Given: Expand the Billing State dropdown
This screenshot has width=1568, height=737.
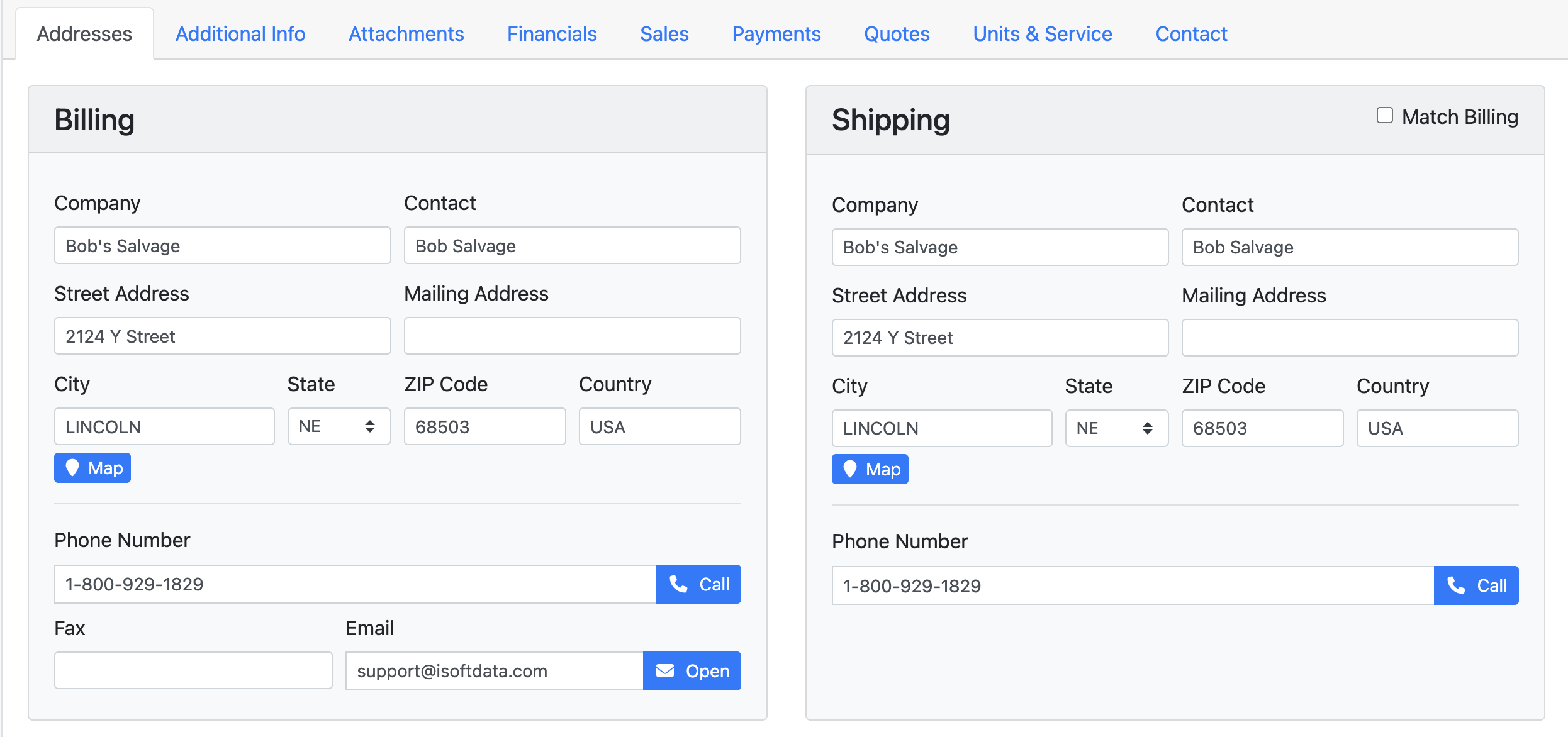Looking at the screenshot, I should pyautogui.click(x=339, y=426).
